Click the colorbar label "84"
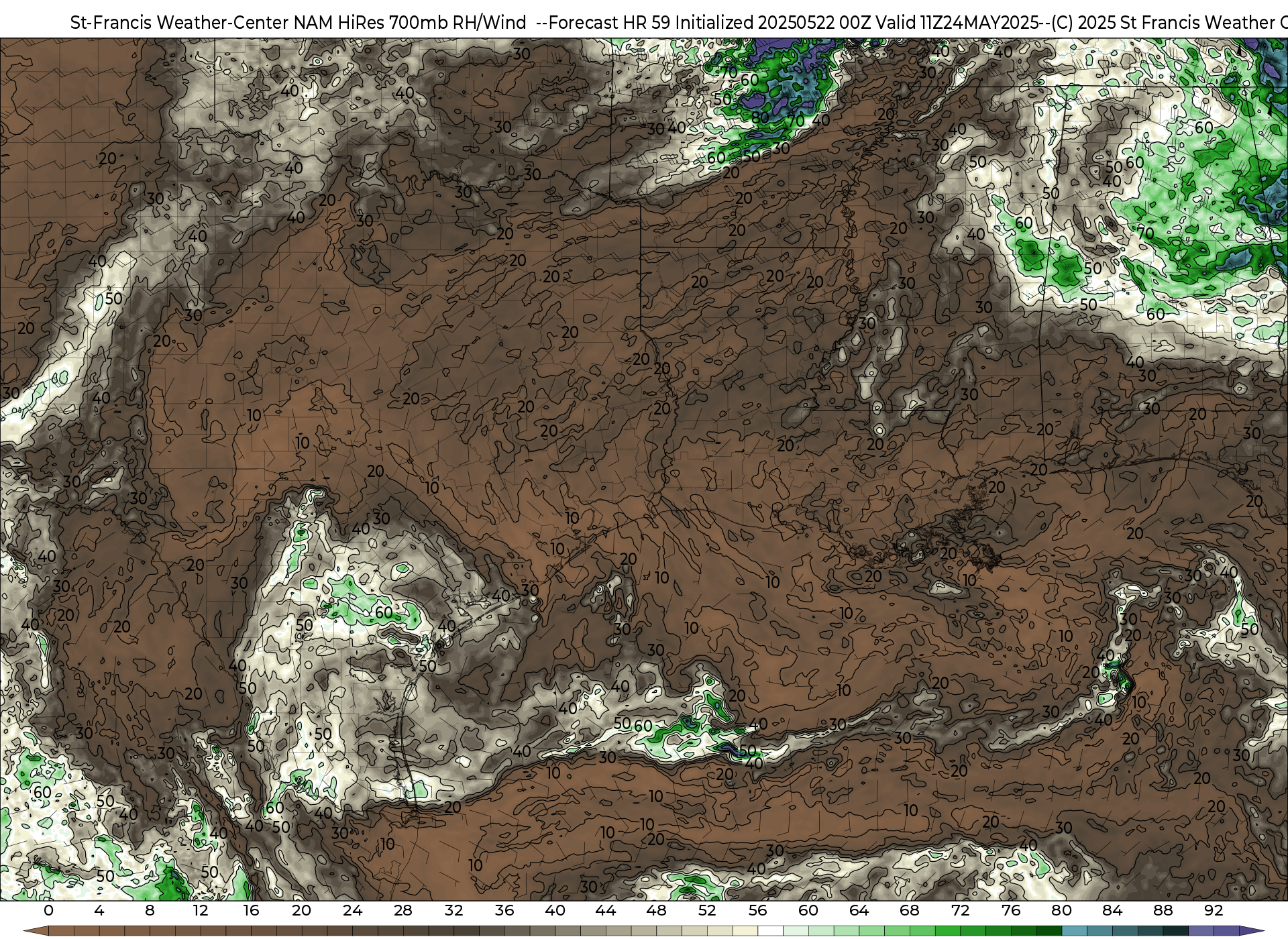Image resolution: width=1288 pixels, height=939 pixels. point(1112,911)
